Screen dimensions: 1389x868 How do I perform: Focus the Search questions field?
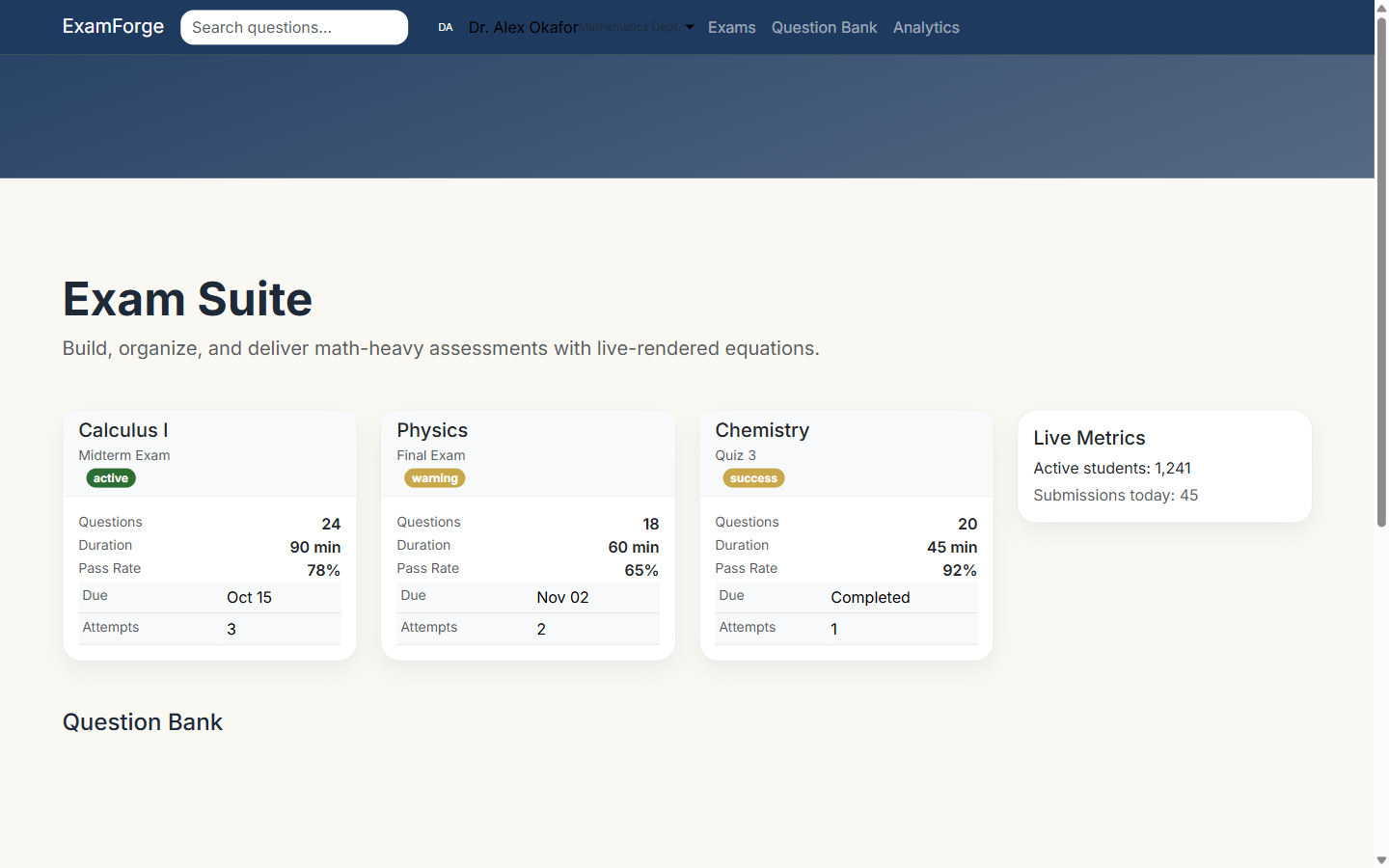click(294, 27)
